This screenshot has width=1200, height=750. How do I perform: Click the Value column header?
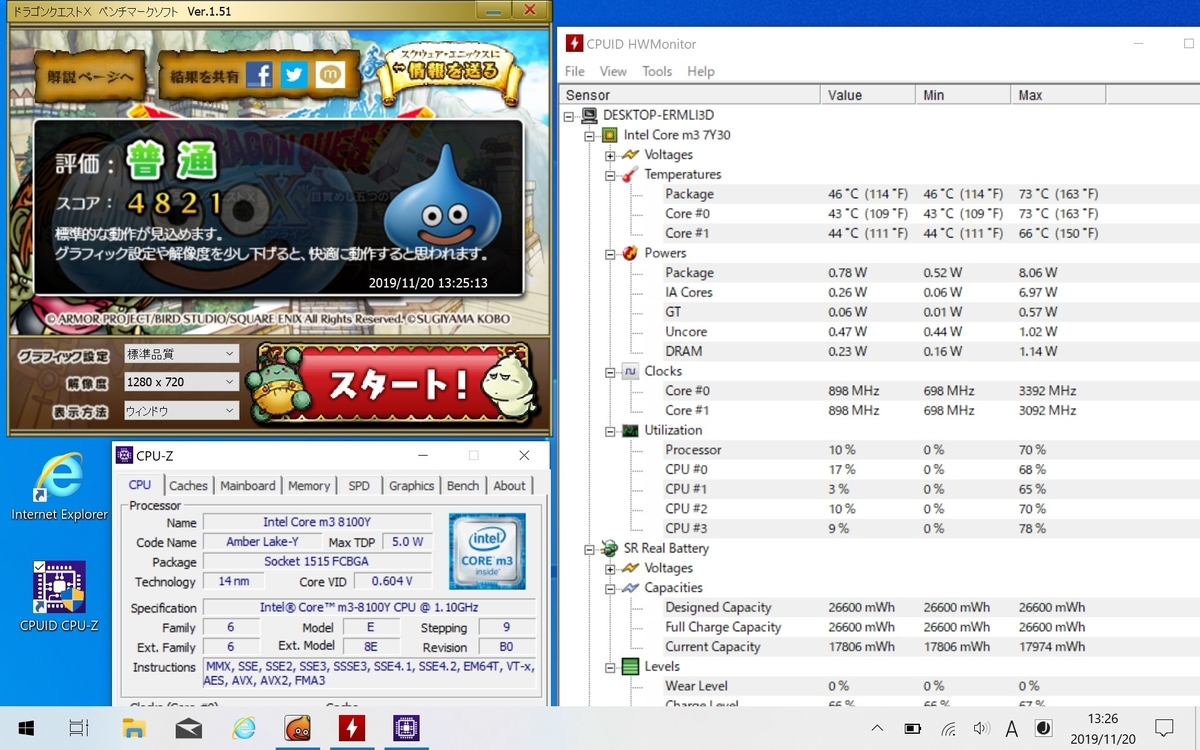[x=868, y=95]
